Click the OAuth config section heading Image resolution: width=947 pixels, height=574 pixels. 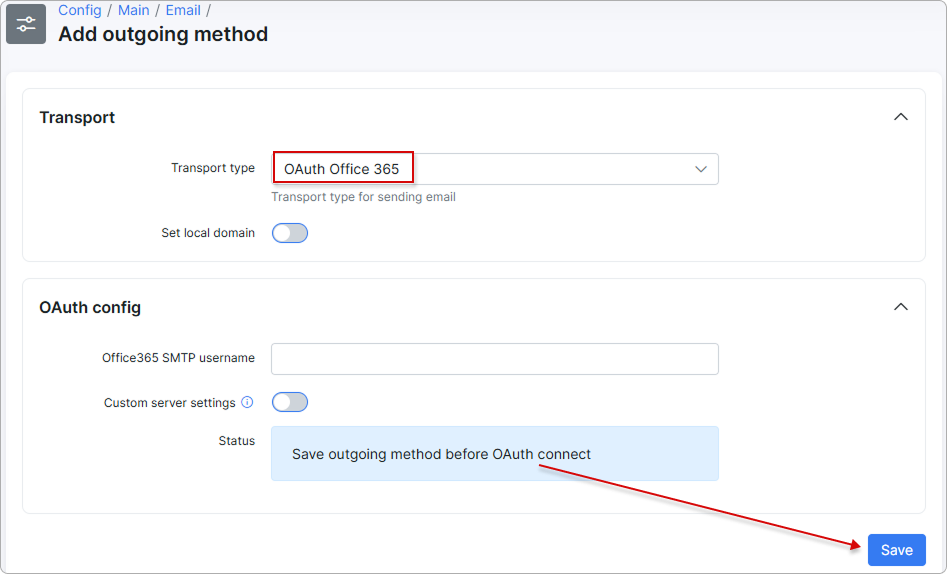[90, 308]
